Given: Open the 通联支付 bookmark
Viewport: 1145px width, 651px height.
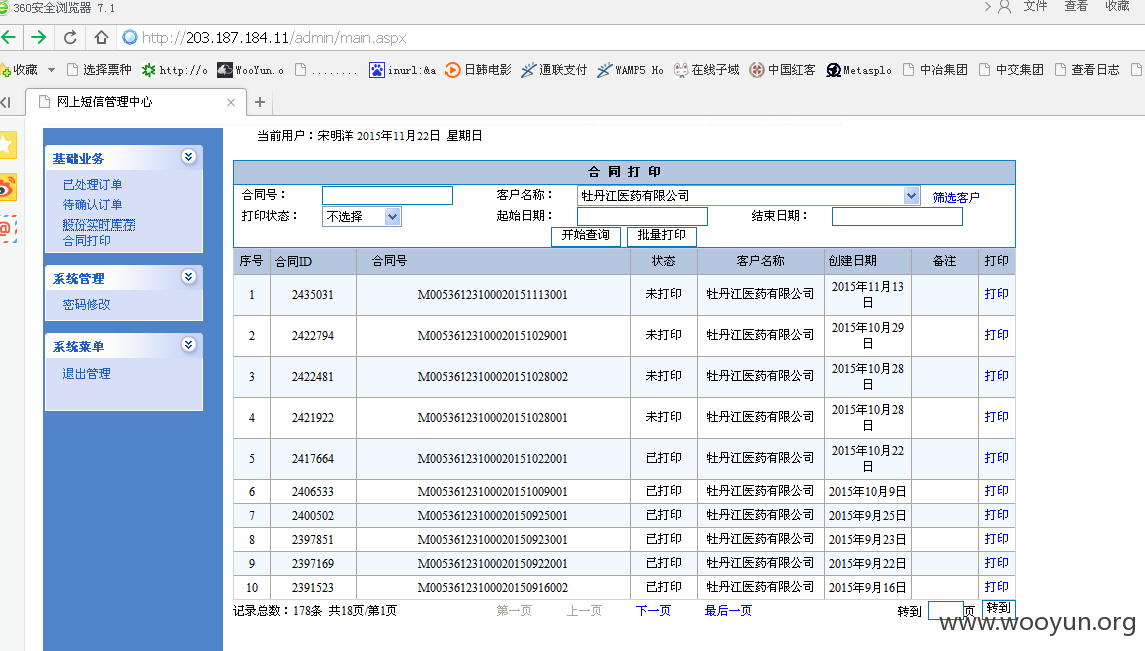Looking at the screenshot, I should click(x=554, y=70).
